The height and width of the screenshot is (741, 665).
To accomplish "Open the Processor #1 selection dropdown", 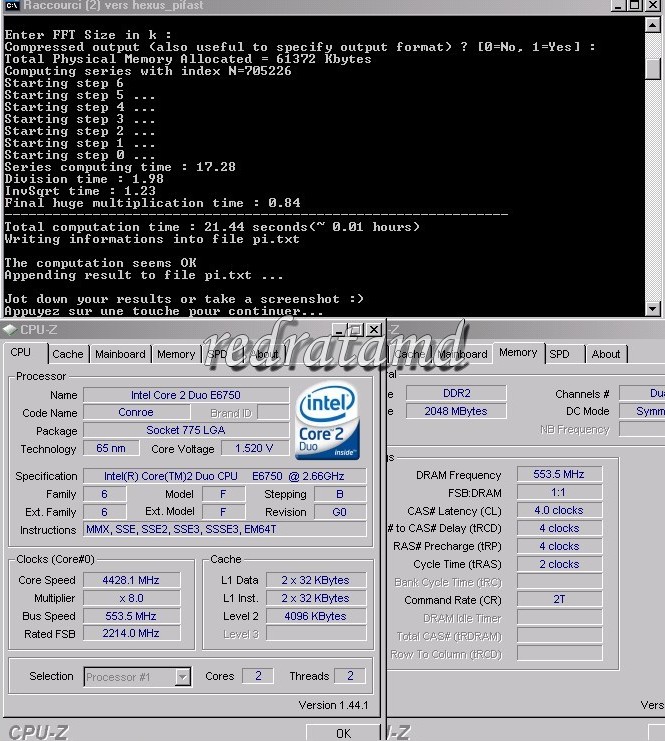I will 183,677.
